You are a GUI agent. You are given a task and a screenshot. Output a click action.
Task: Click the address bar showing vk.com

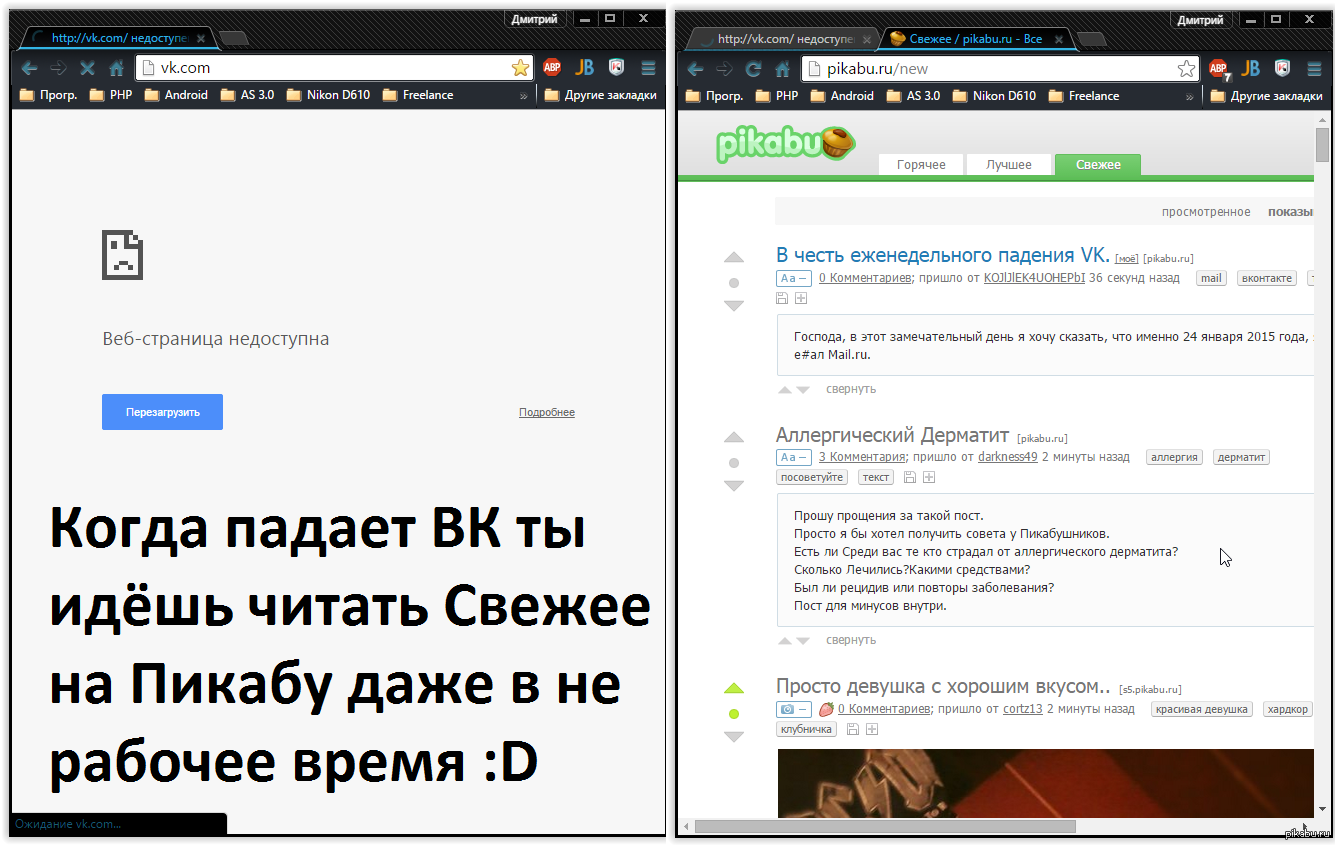(x=334, y=68)
